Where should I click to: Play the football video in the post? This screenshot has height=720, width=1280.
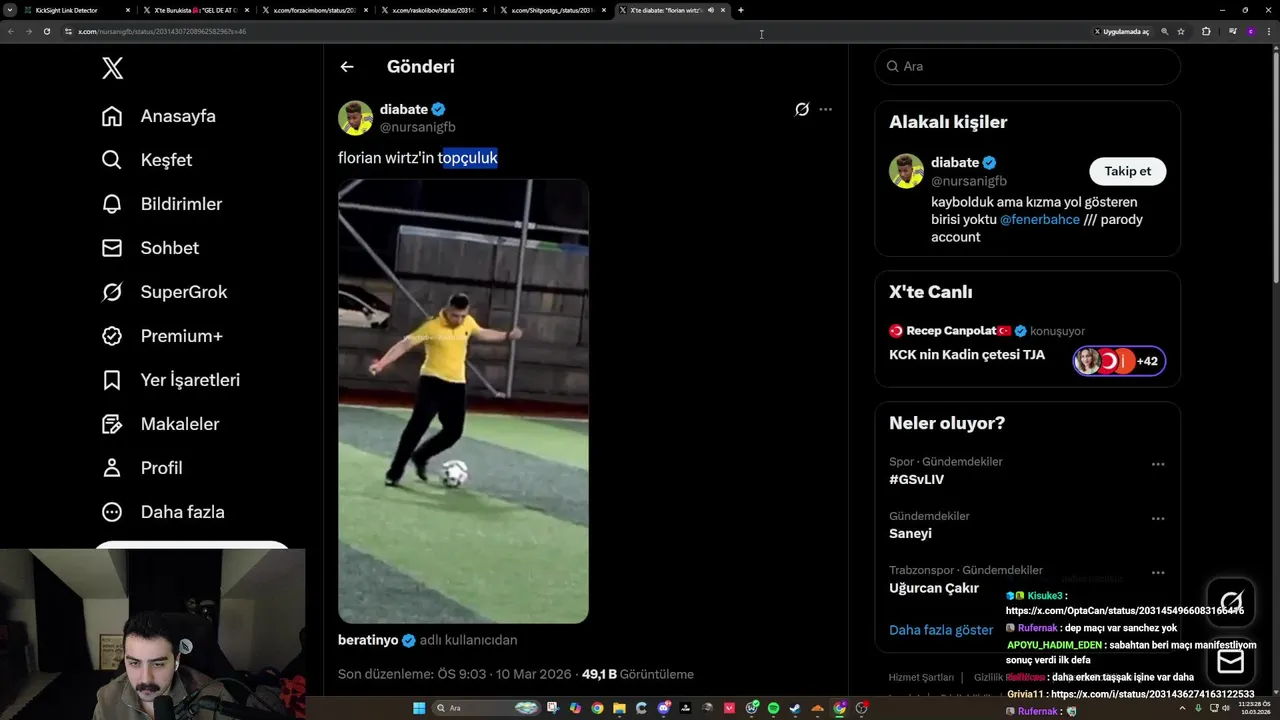pos(463,401)
